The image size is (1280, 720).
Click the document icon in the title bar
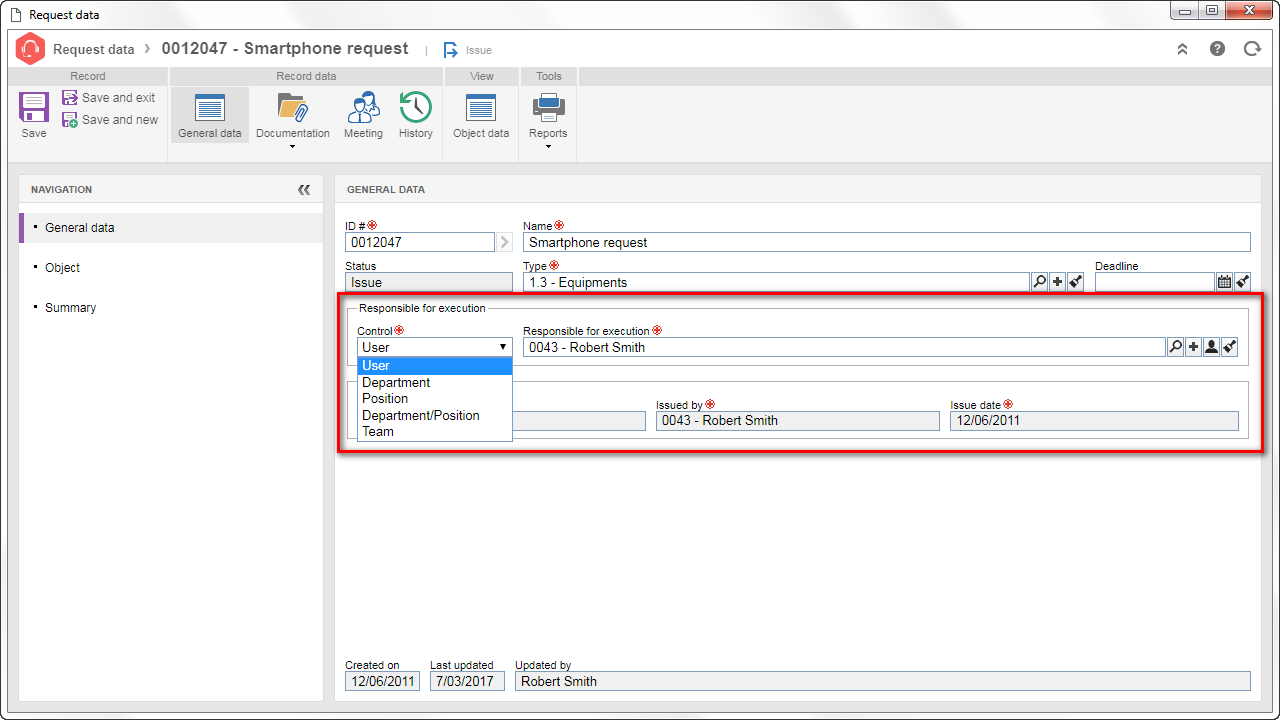coord(15,15)
